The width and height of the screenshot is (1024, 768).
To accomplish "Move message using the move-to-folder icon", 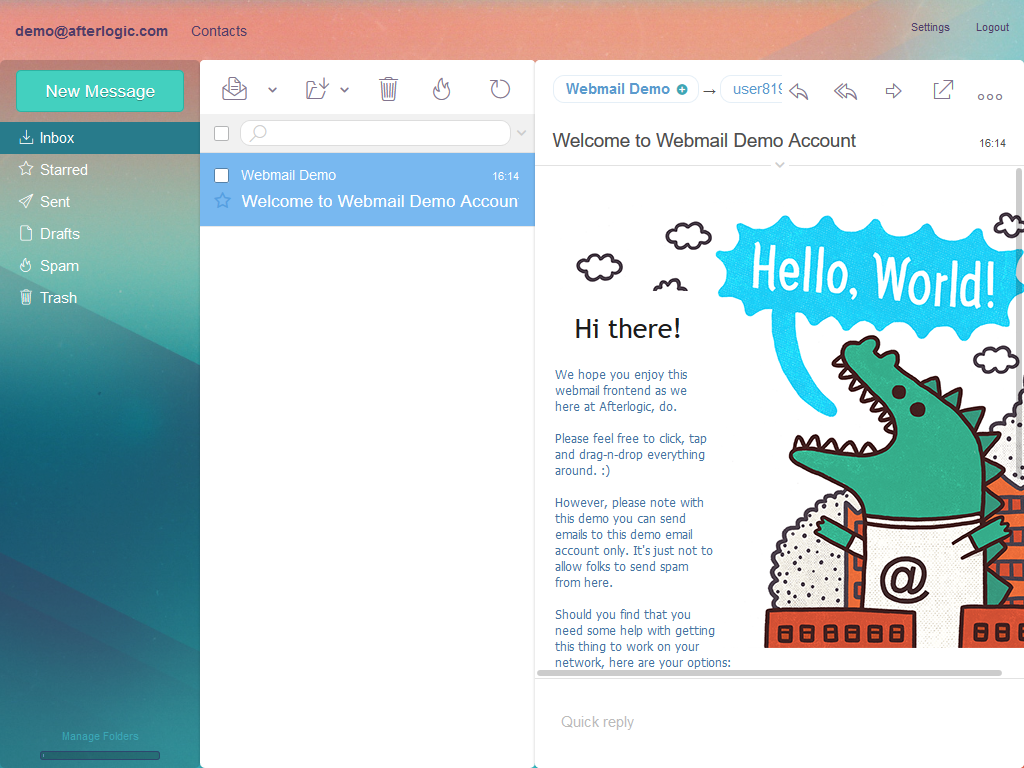I will point(316,89).
